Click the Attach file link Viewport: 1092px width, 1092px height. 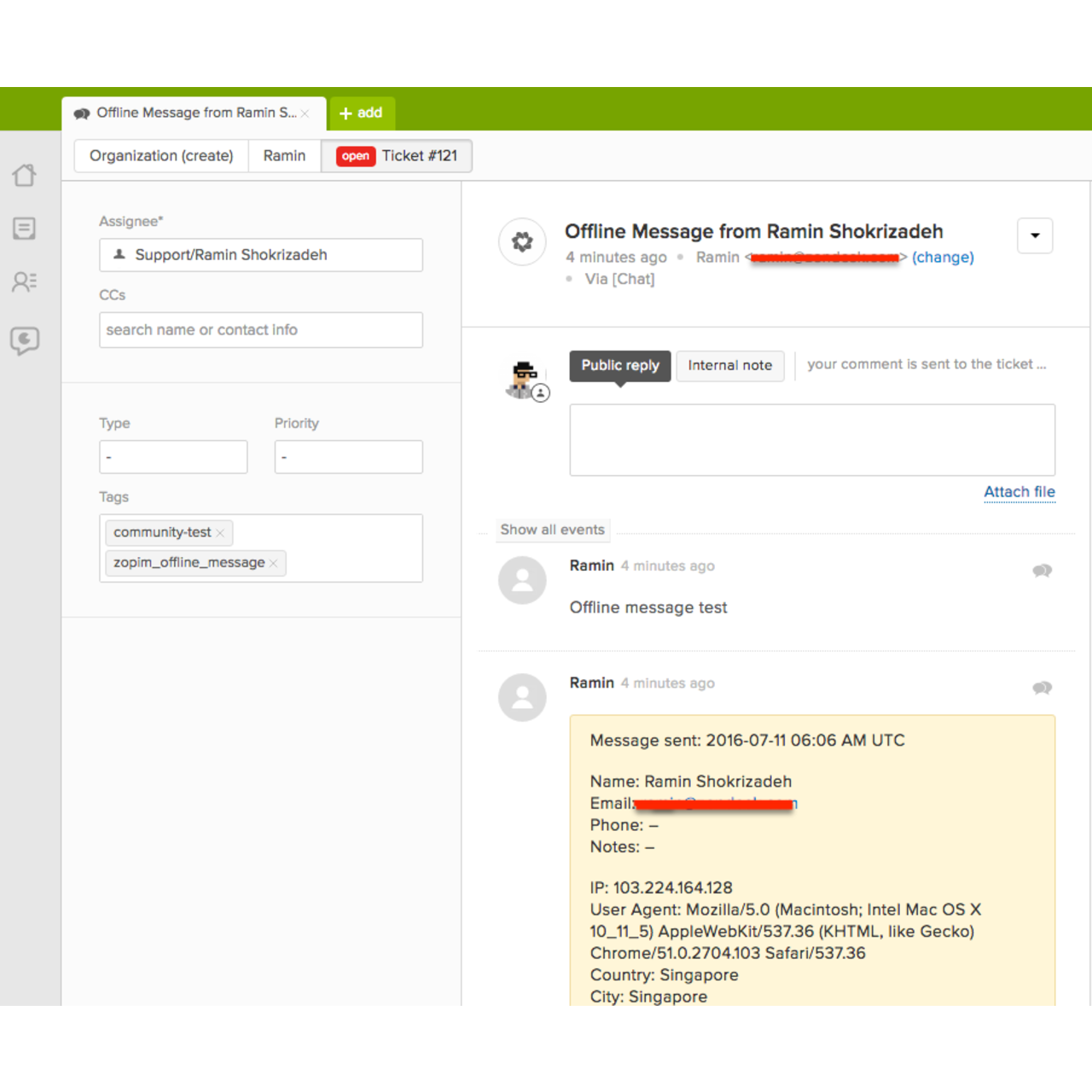tap(1019, 492)
